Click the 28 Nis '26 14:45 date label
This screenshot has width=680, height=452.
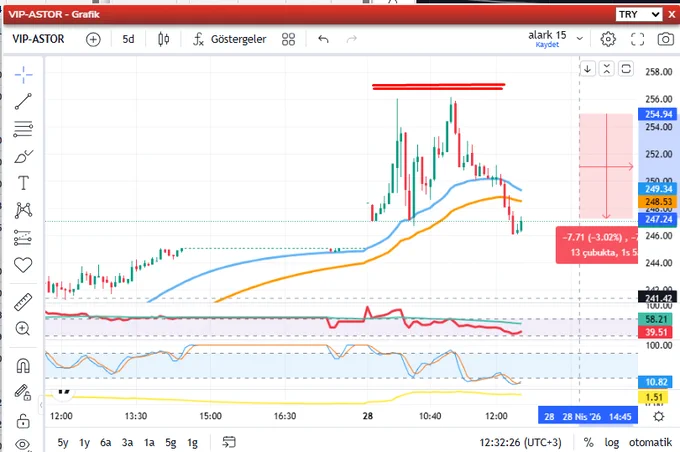tap(588, 416)
